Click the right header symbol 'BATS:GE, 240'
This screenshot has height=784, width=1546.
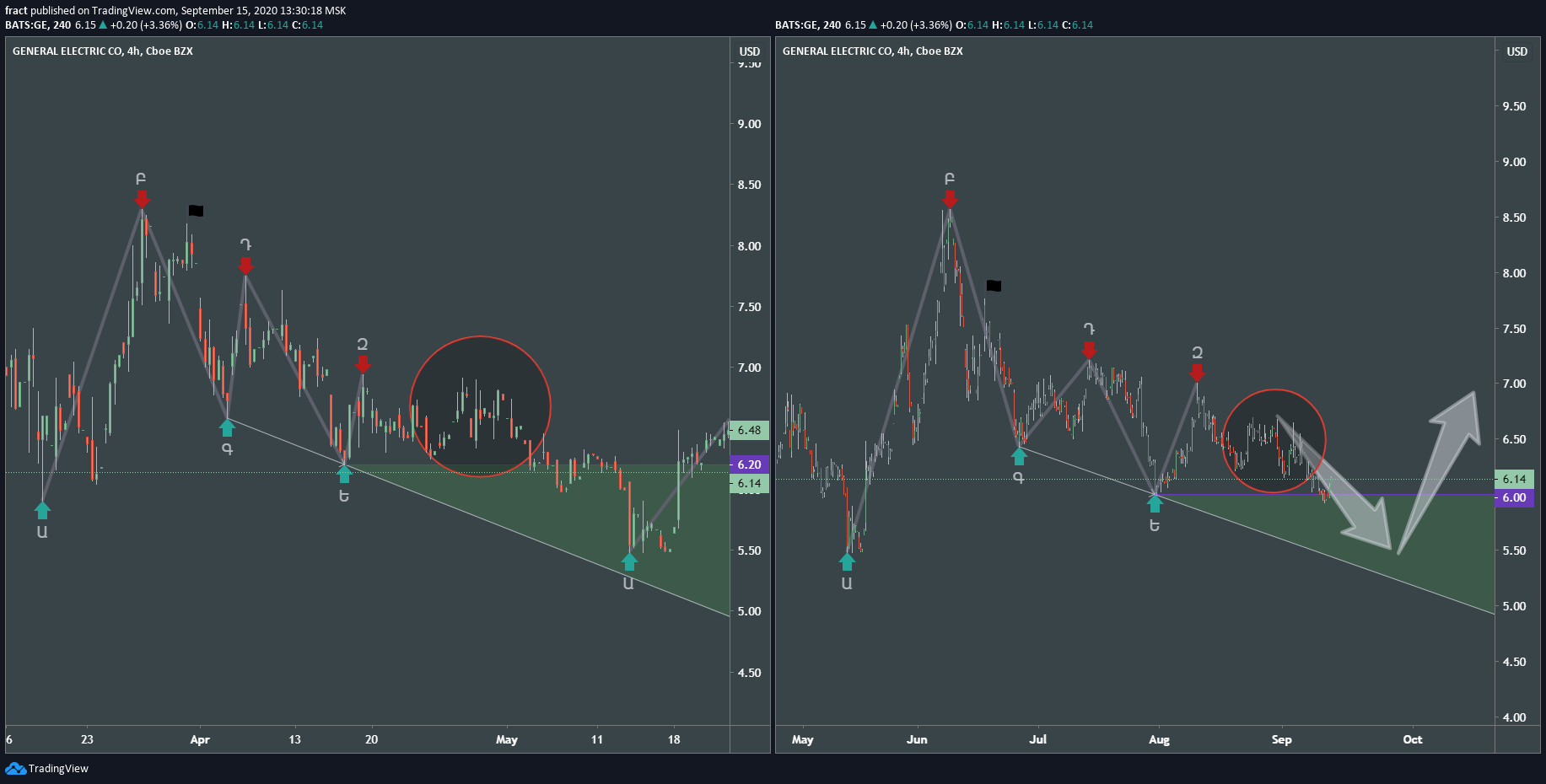point(808,25)
